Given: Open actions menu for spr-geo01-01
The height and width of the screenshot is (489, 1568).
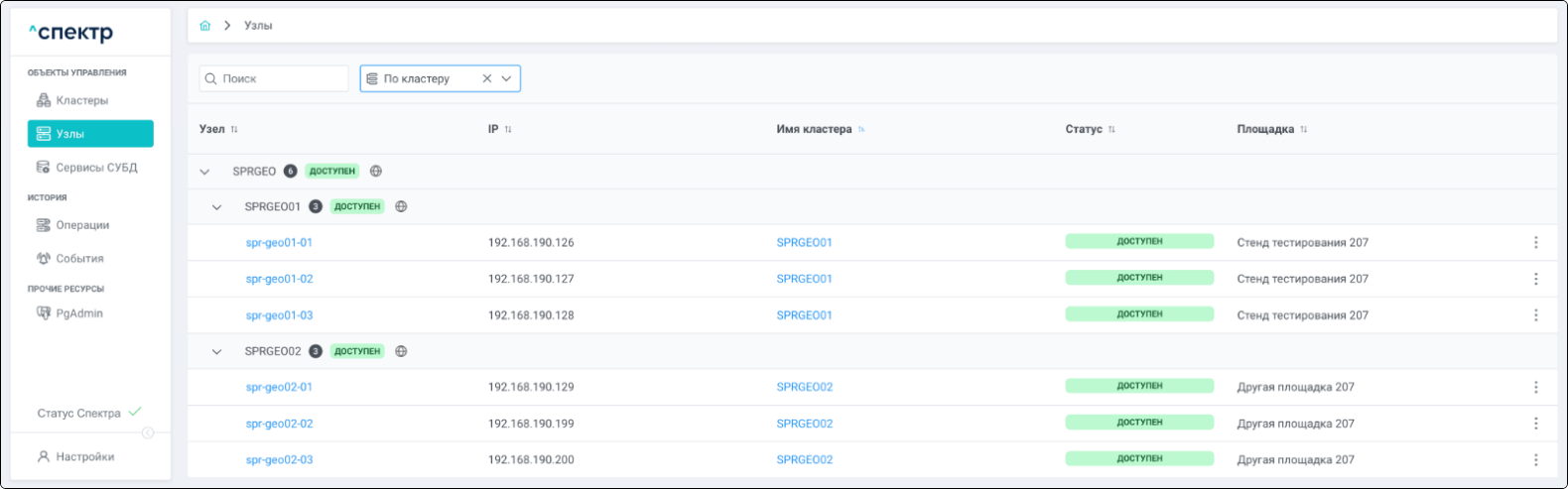Looking at the screenshot, I should (1535, 243).
